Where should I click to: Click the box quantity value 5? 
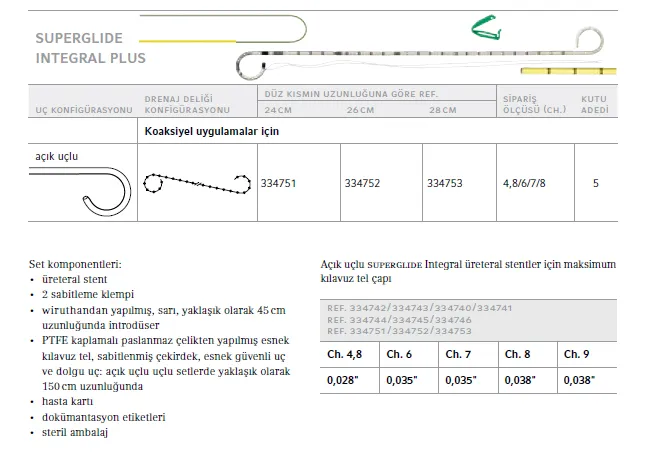tap(596, 184)
